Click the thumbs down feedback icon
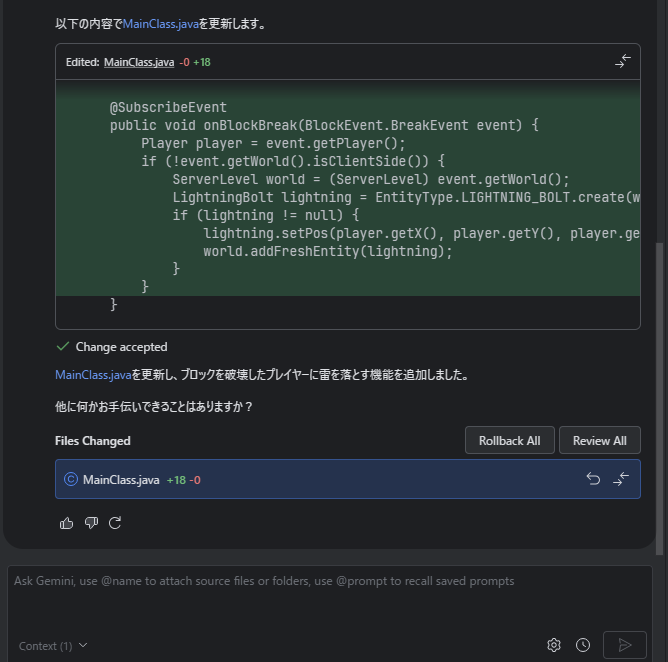Screen dimensions: 668x662 click(x=91, y=522)
